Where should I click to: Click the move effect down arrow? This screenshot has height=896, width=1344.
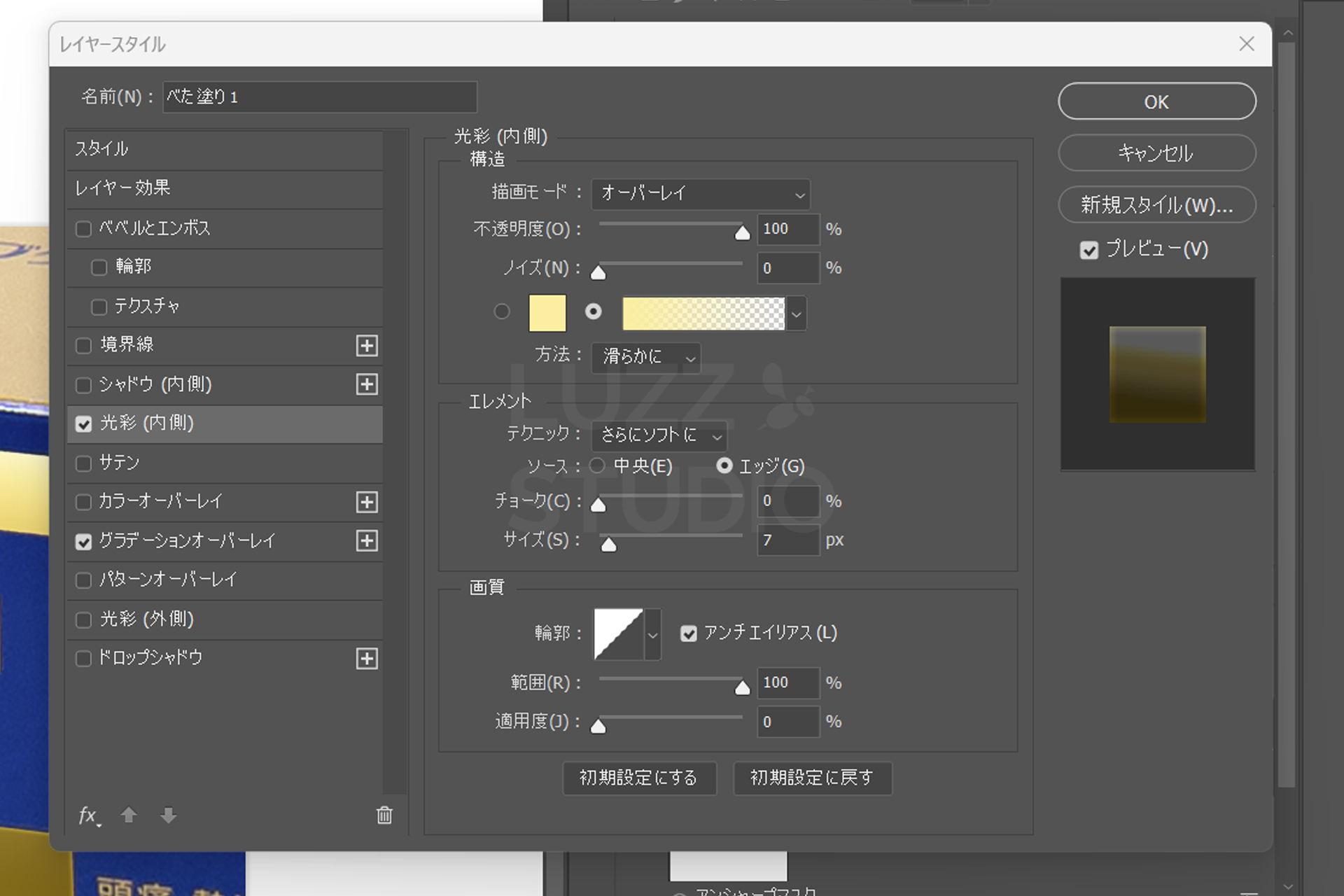point(168,815)
